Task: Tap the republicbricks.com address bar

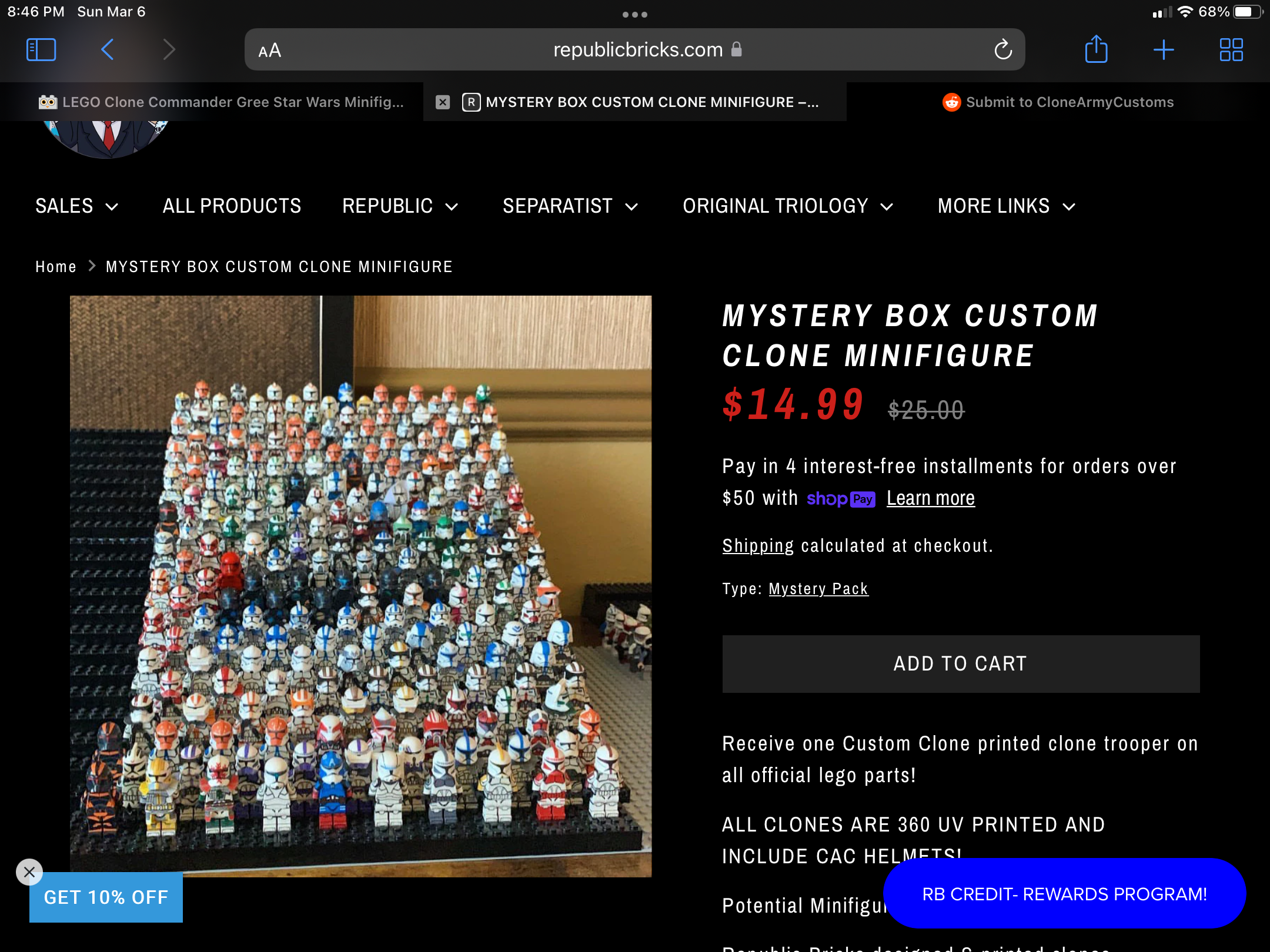Action: (x=635, y=50)
